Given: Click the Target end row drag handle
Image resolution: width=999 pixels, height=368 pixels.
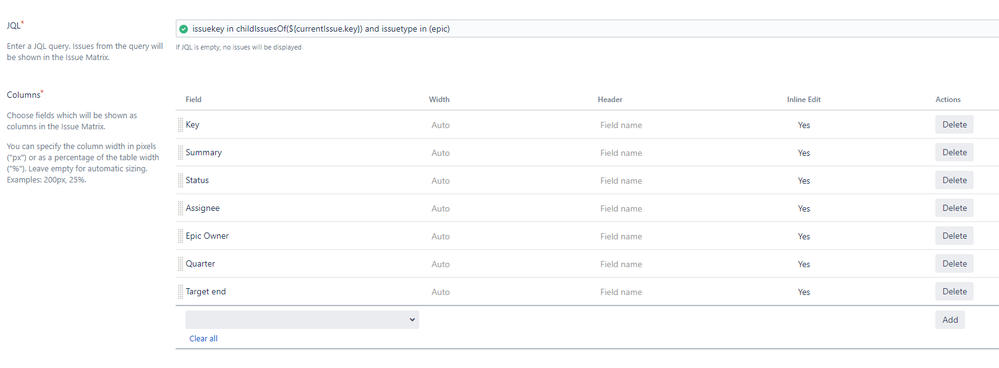Looking at the screenshot, I should tap(180, 292).
